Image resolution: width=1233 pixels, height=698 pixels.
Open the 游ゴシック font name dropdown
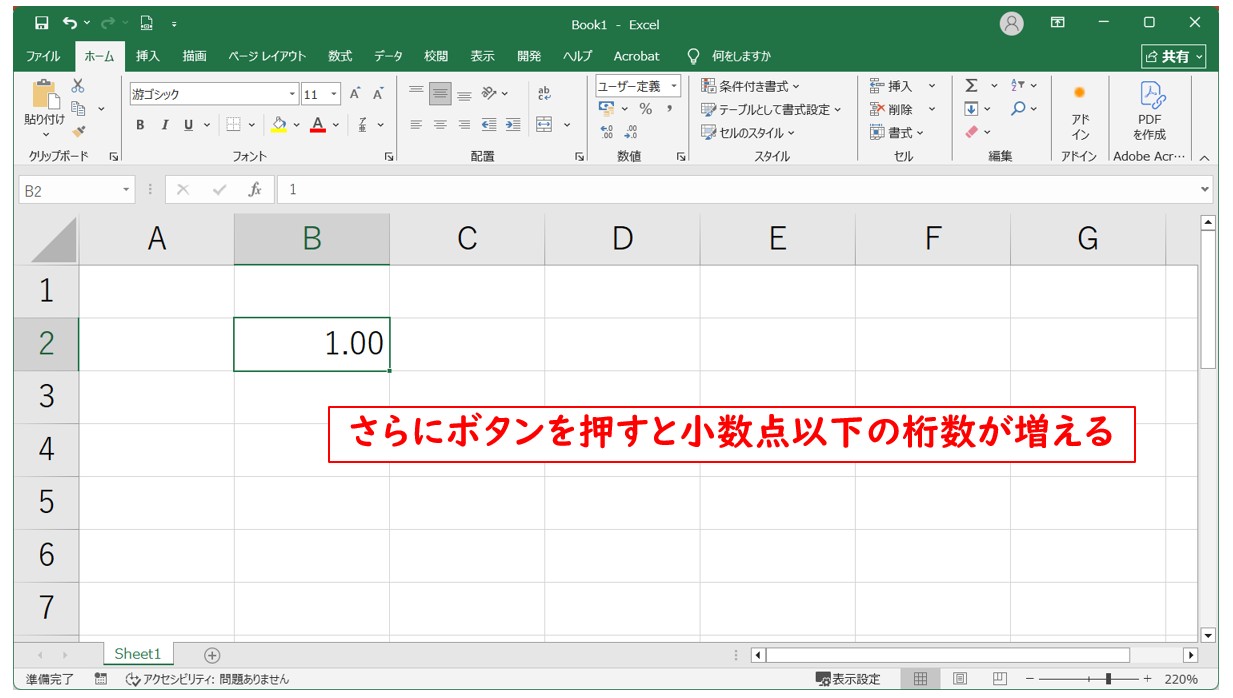293,94
